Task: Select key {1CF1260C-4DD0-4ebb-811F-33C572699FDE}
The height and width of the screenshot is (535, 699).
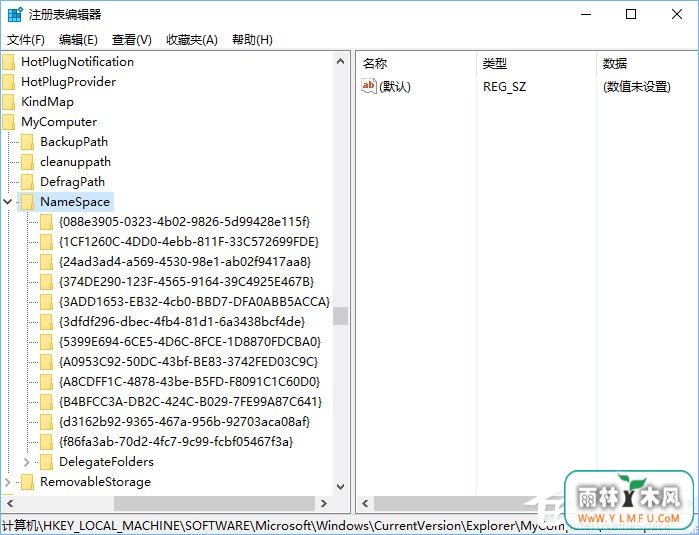Action: pyautogui.click(x=189, y=242)
